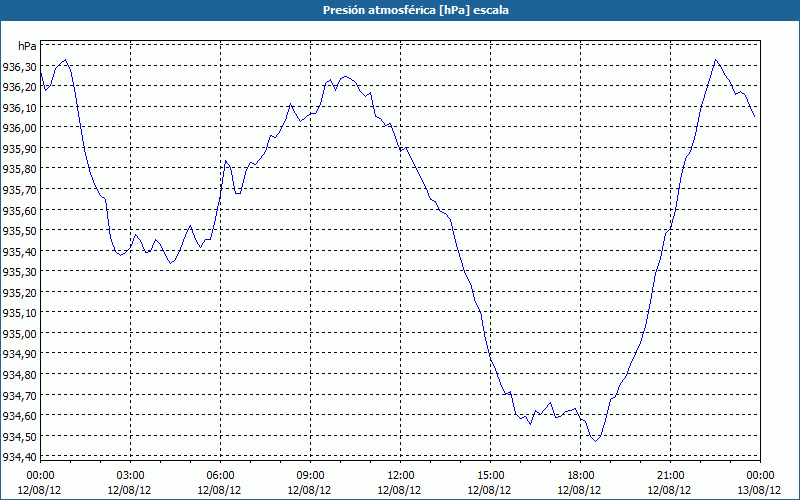Viewport: 800px width, 500px height.
Task: Click the pressure curve peak near 22:30
Action: tap(715, 60)
